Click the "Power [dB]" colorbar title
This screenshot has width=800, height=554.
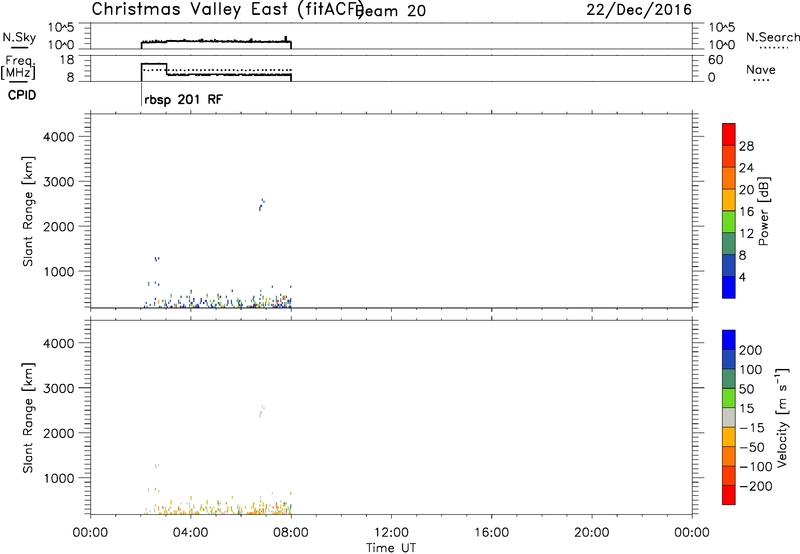764,211
